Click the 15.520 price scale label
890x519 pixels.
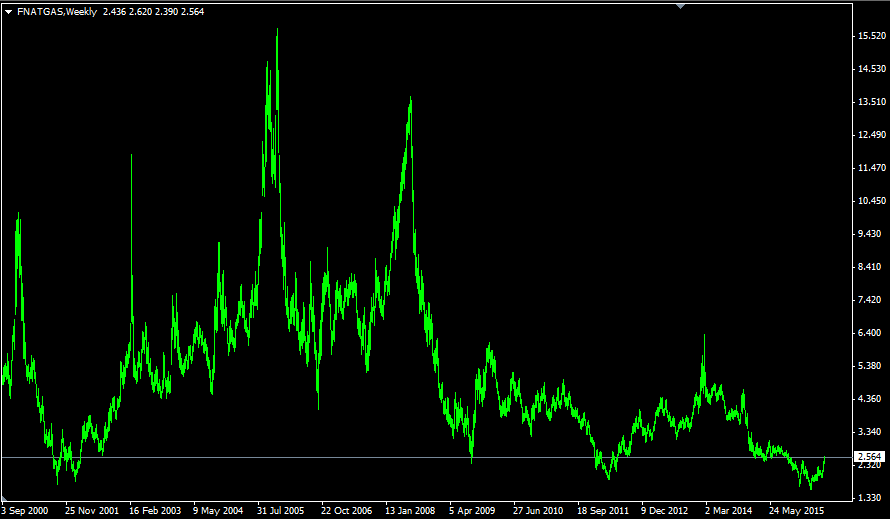[872, 36]
